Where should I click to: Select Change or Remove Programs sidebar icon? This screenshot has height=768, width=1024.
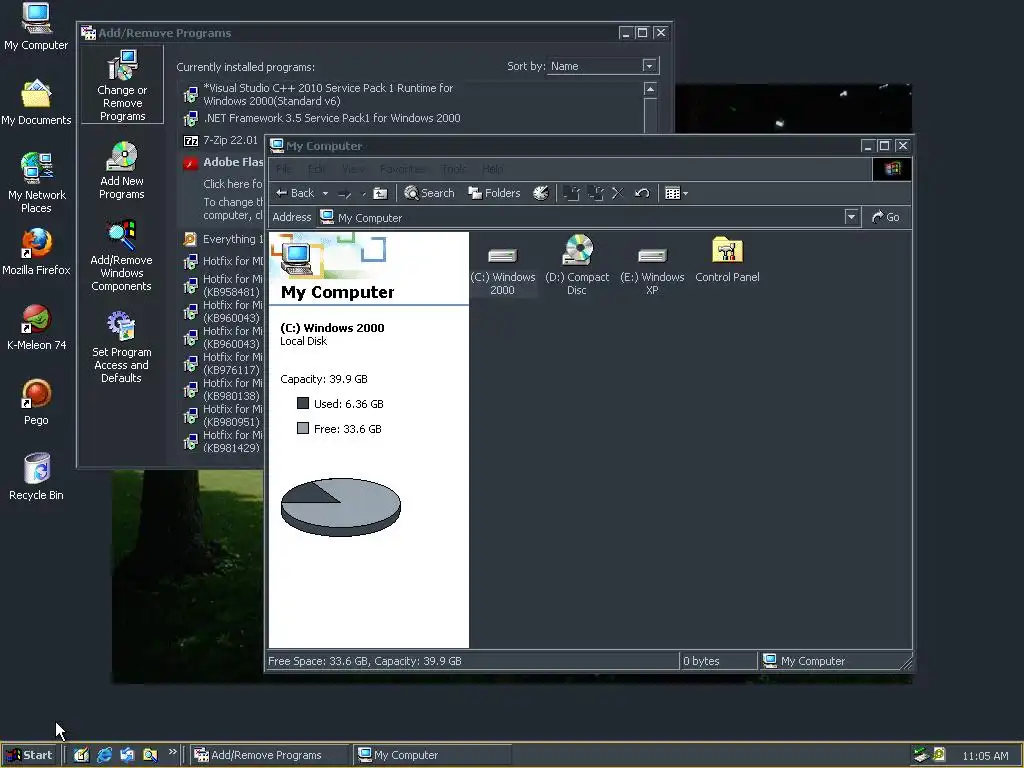click(121, 85)
